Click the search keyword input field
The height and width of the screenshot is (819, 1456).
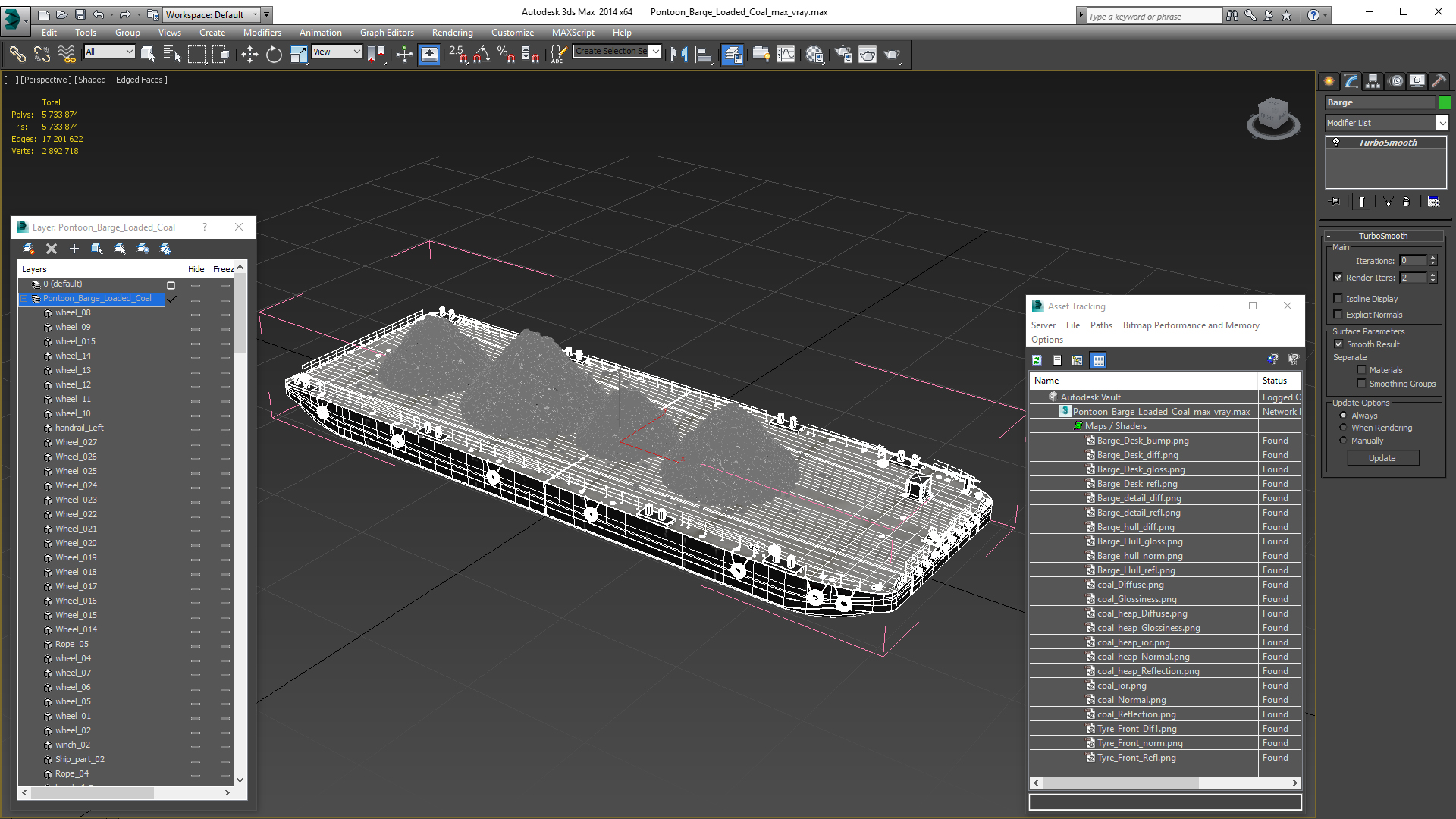click(1153, 16)
